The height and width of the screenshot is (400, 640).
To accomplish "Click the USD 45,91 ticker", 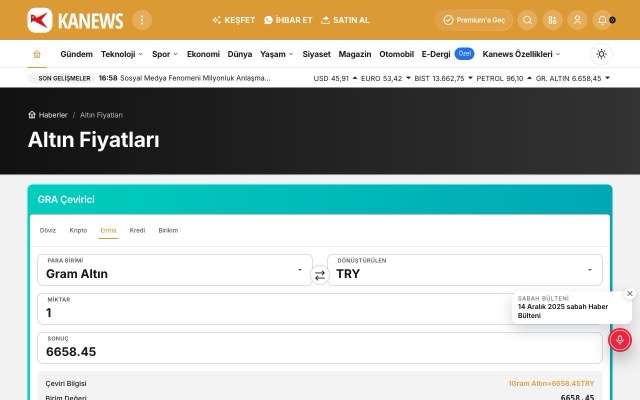I will (x=335, y=78).
